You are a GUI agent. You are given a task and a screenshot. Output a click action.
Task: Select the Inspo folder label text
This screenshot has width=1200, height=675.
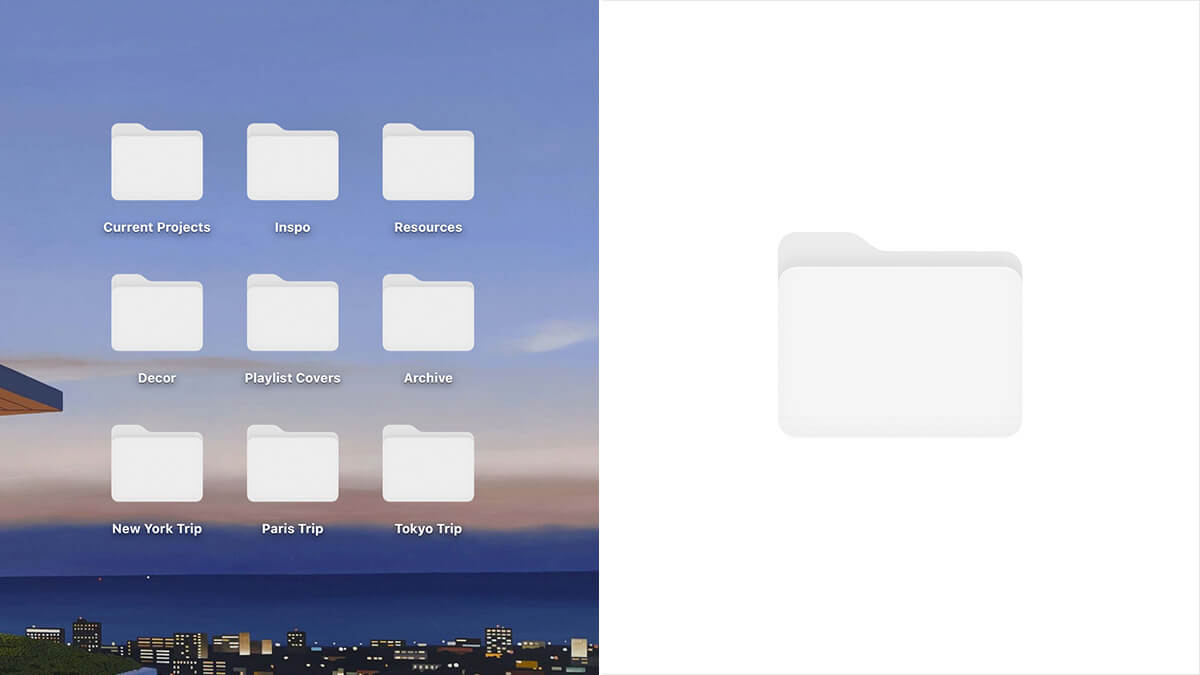pos(292,227)
